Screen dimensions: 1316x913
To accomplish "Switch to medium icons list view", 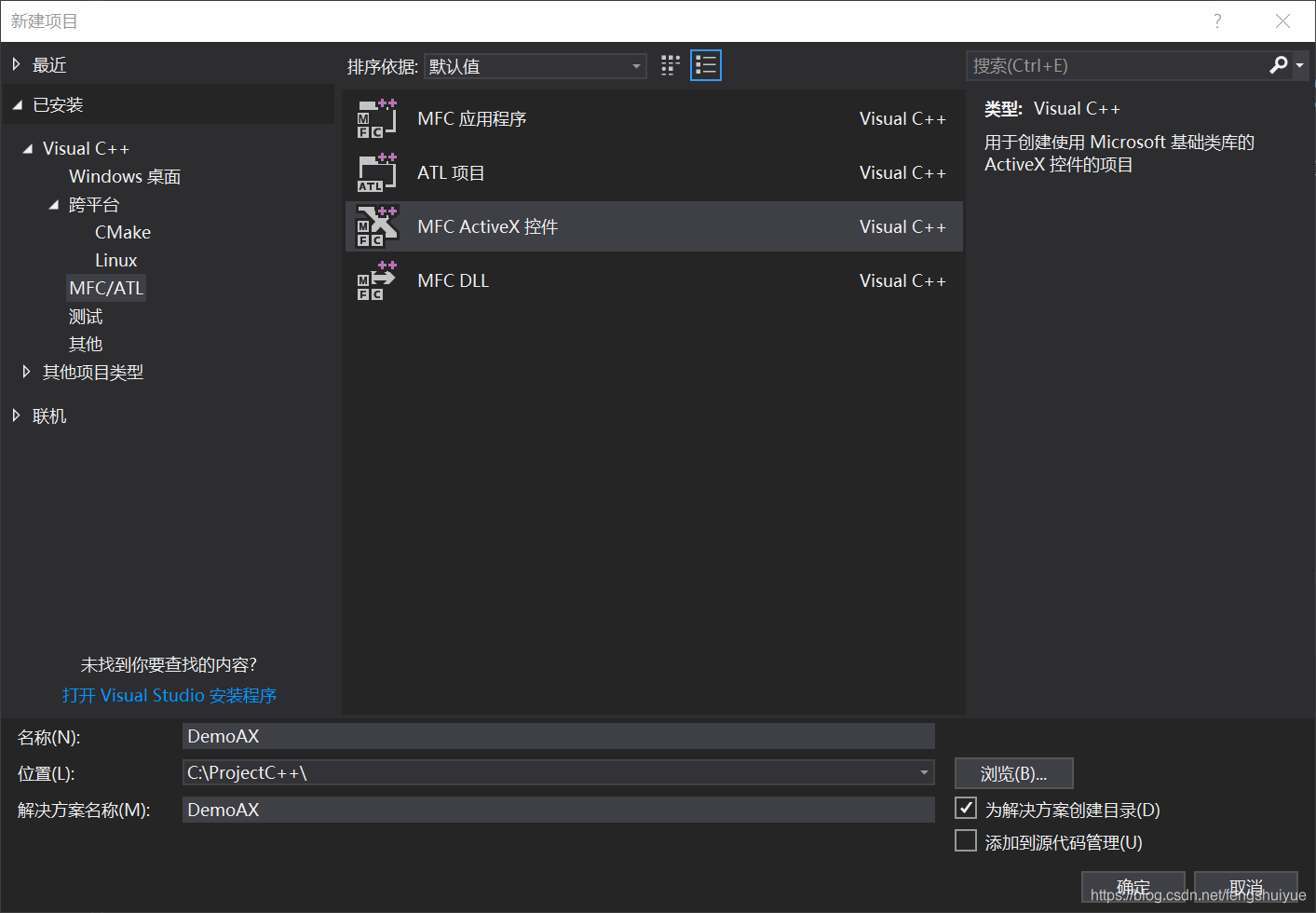I will pos(706,65).
